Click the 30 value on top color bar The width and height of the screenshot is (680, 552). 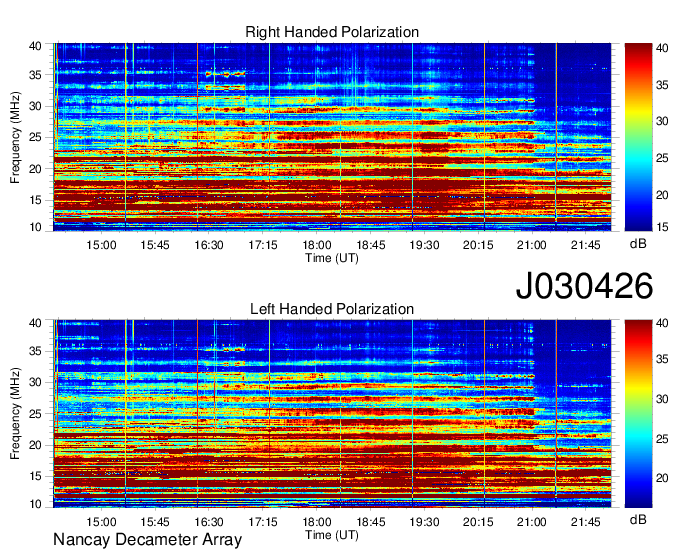[x=662, y=121]
